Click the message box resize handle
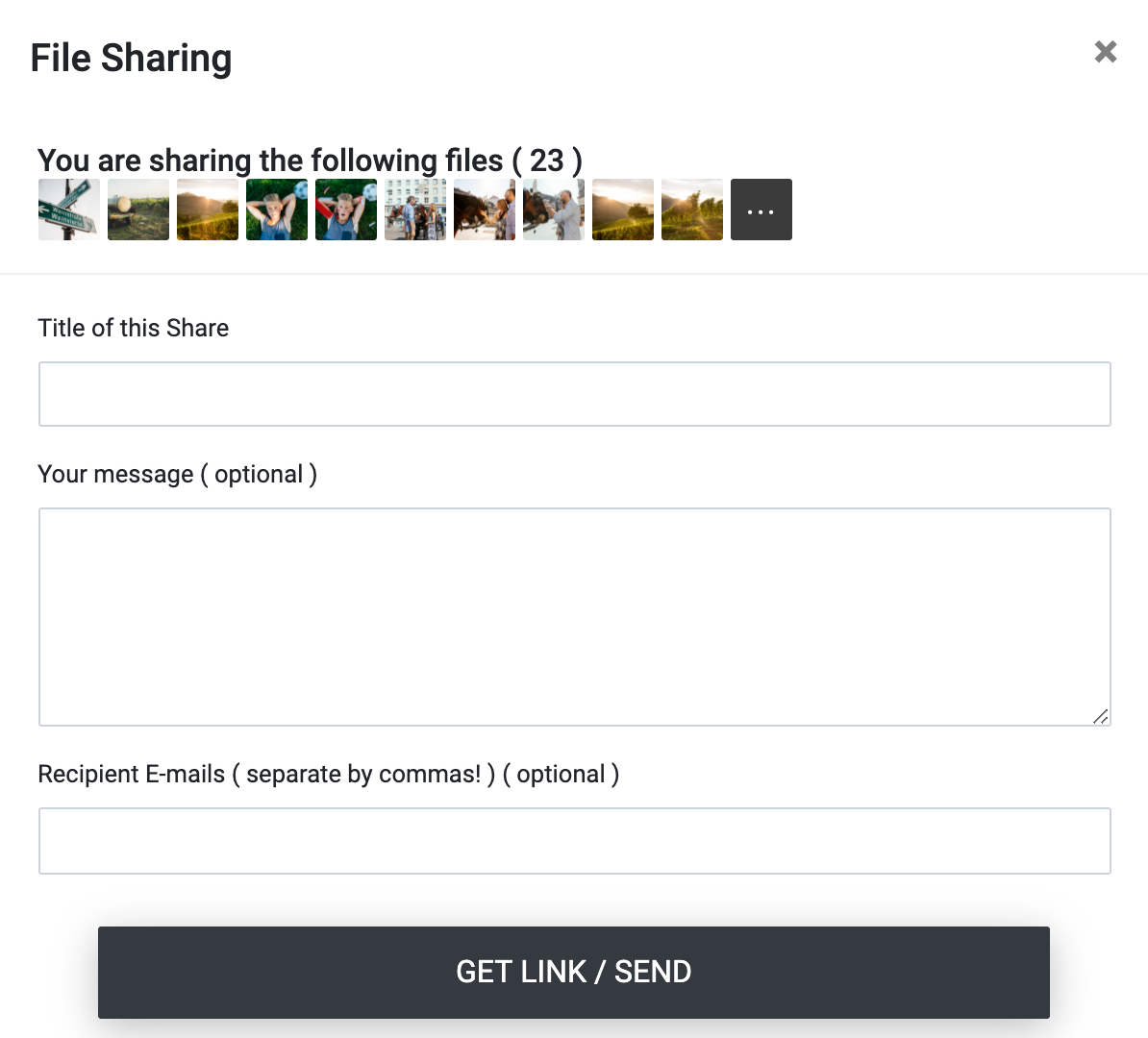Screen dimensions: 1148x1038 [x=1101, y=716]
